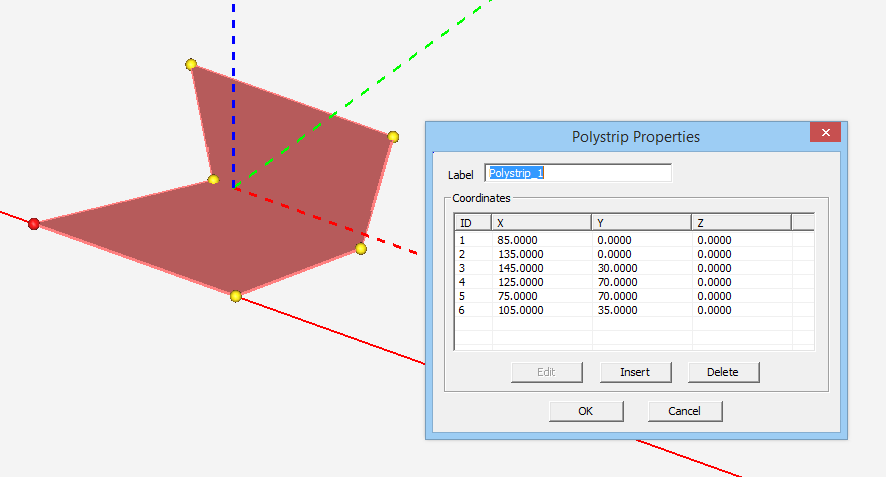Select Z value 0.0000 in row 1

pos(714,240)
